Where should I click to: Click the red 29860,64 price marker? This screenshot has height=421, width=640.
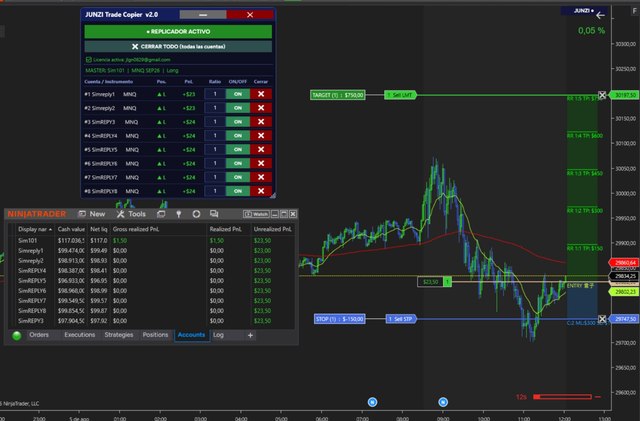point(624,263)
